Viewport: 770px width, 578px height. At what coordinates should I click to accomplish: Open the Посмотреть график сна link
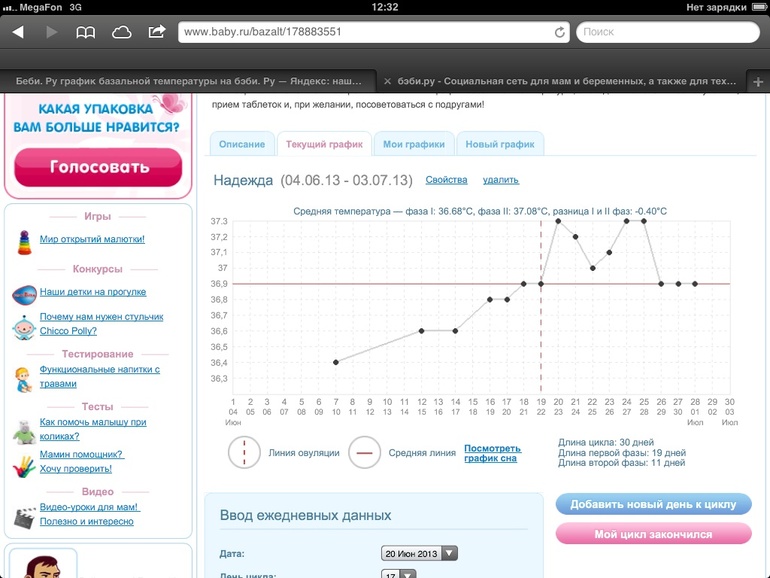pyautogui.click(x=492, y=453)
